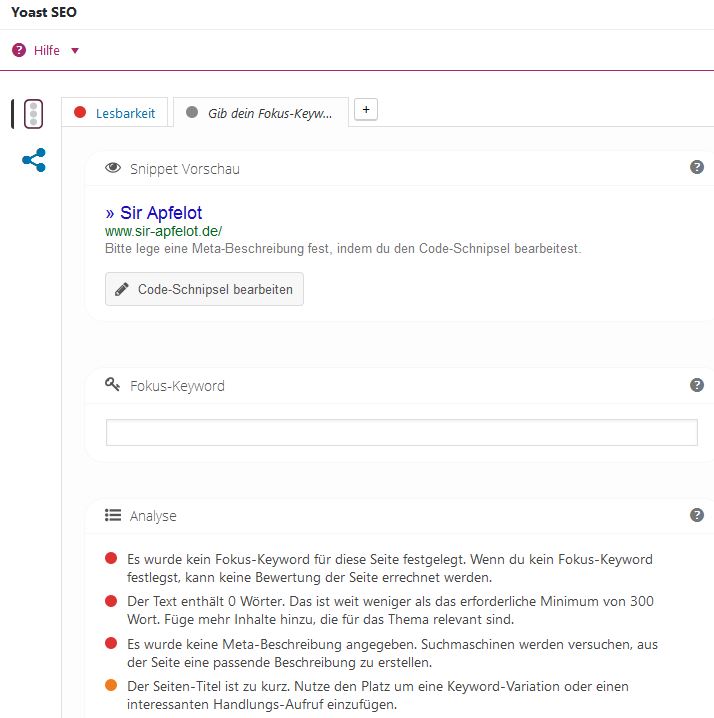Click the key icon beside Fokus-Keyword
Image resolution: width=714 pixels, height=718 pixels.
pos(113,385)
